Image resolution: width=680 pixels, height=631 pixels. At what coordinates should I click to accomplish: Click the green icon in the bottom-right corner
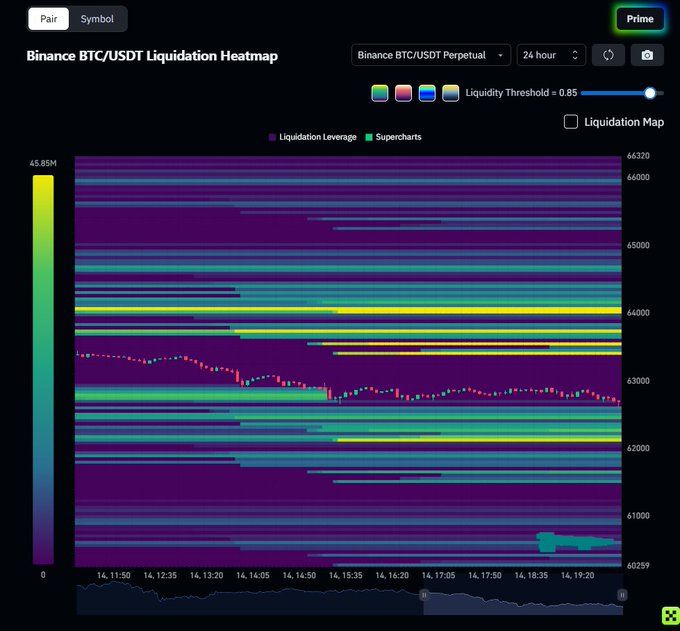(x=670, y=615)
